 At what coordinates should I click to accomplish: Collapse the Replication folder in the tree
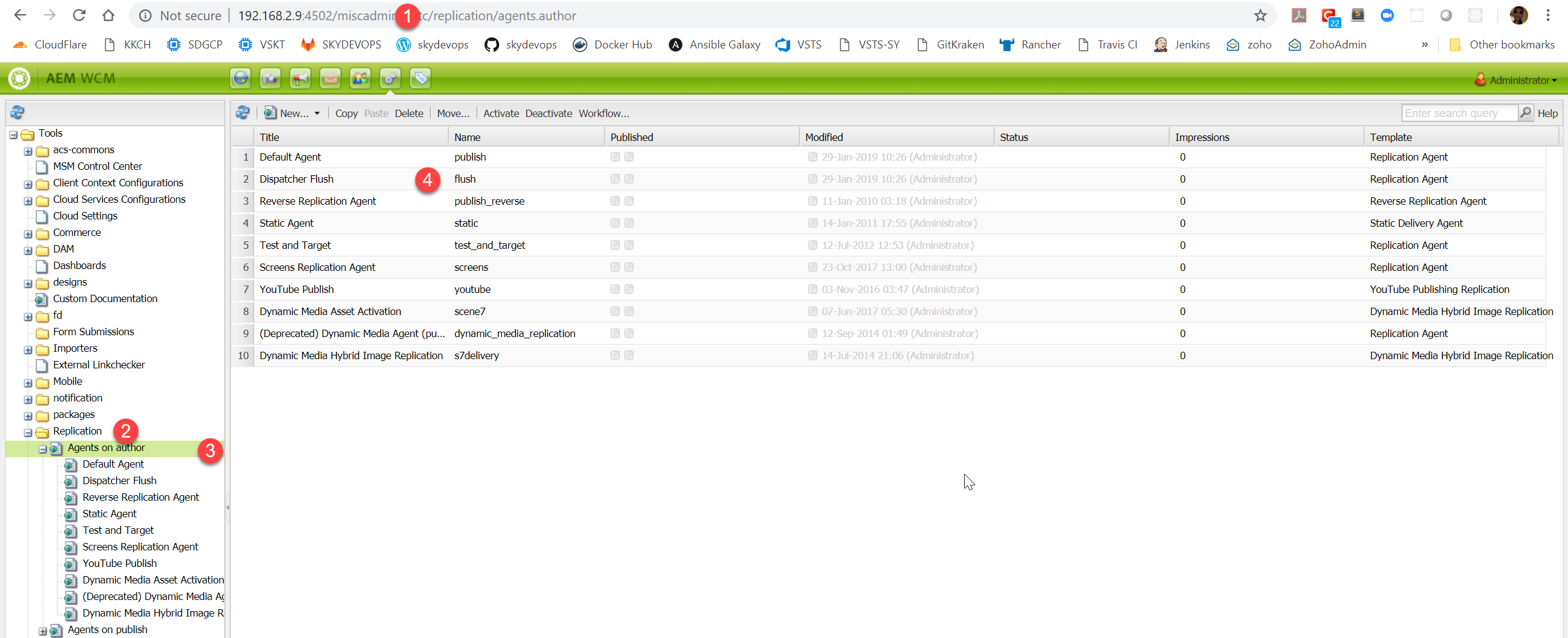[x=28, y=432]
